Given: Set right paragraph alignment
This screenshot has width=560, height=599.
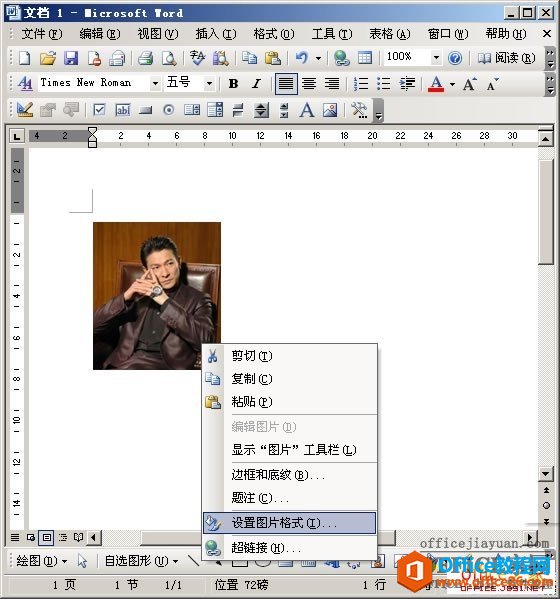Looking at the screenshot, I should [332, 83].
